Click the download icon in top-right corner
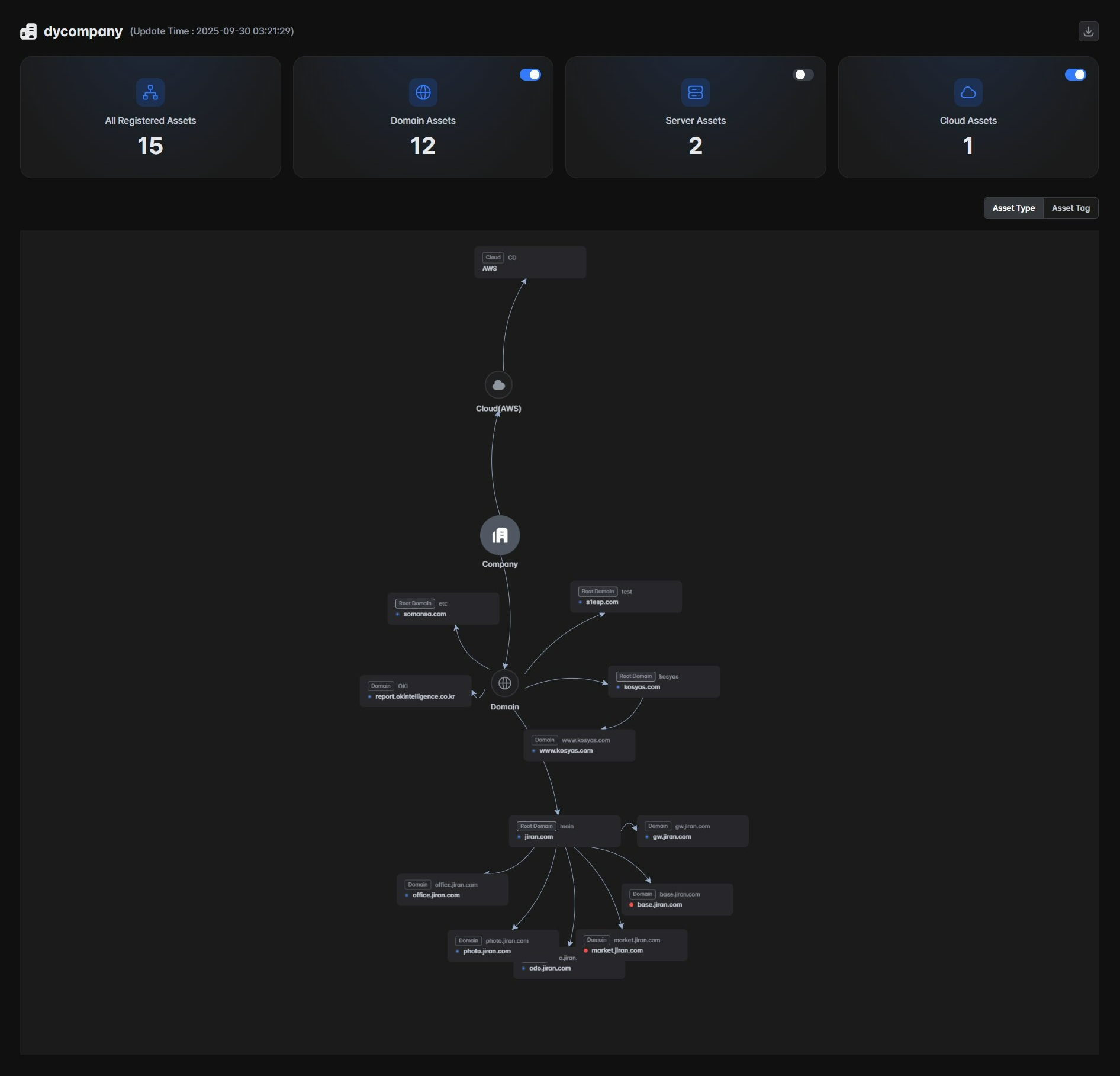The width and height of the screenshot is (1120, 1076). click(1088, 31)
